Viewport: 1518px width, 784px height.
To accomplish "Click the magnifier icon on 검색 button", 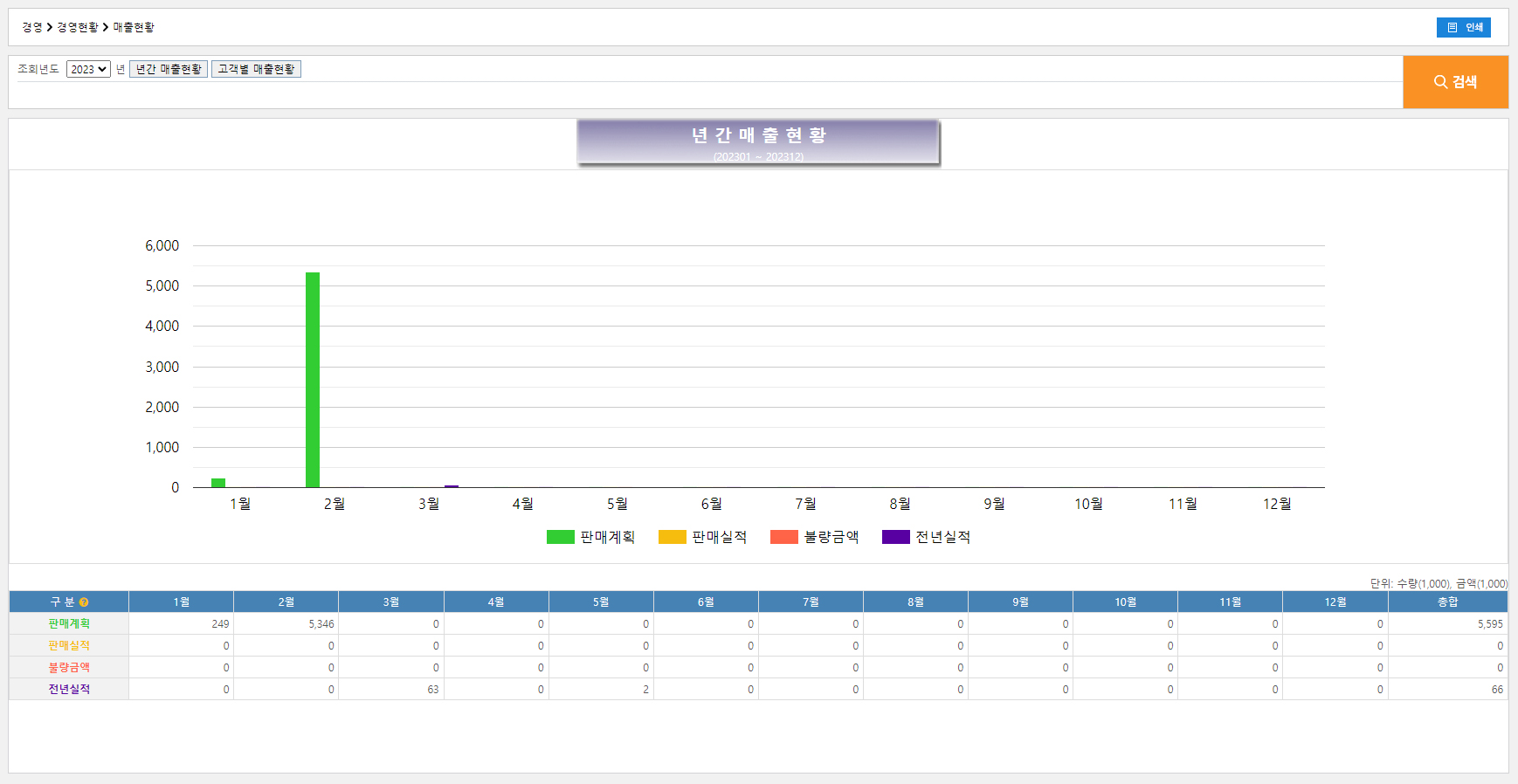I will (x=1440, y=82).
